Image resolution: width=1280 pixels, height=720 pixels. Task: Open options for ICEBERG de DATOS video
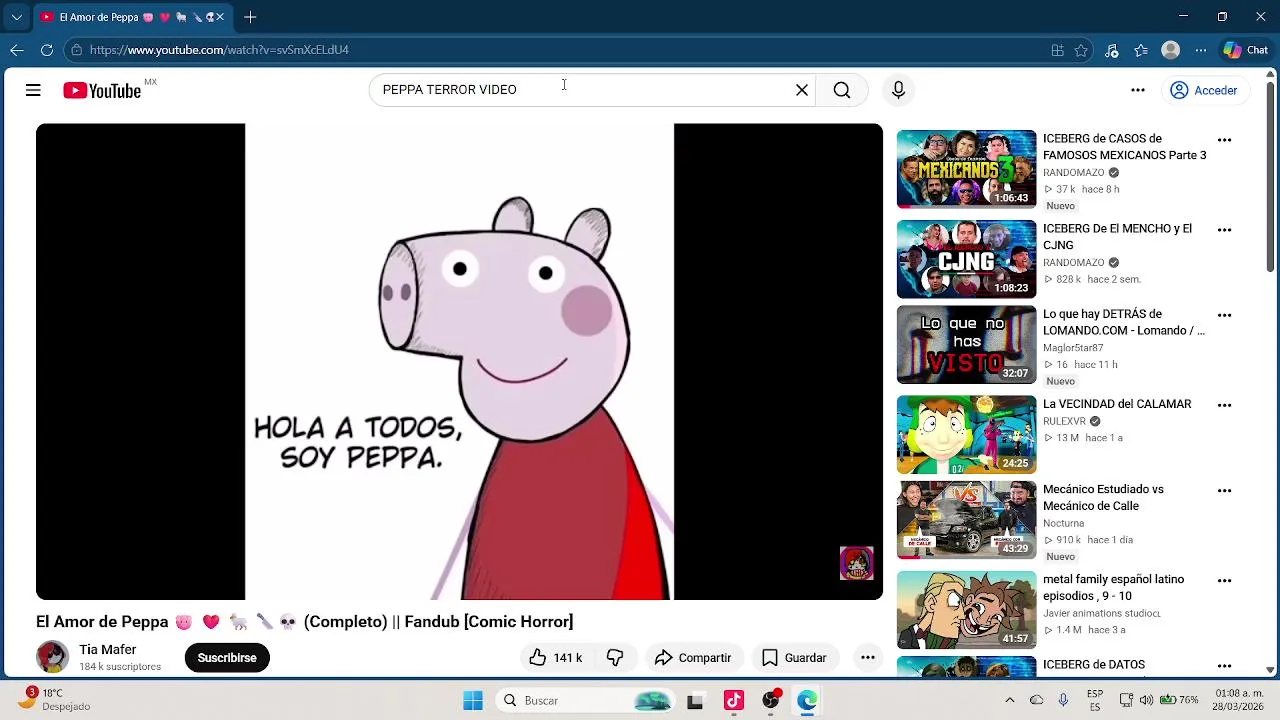point(1224,666)
